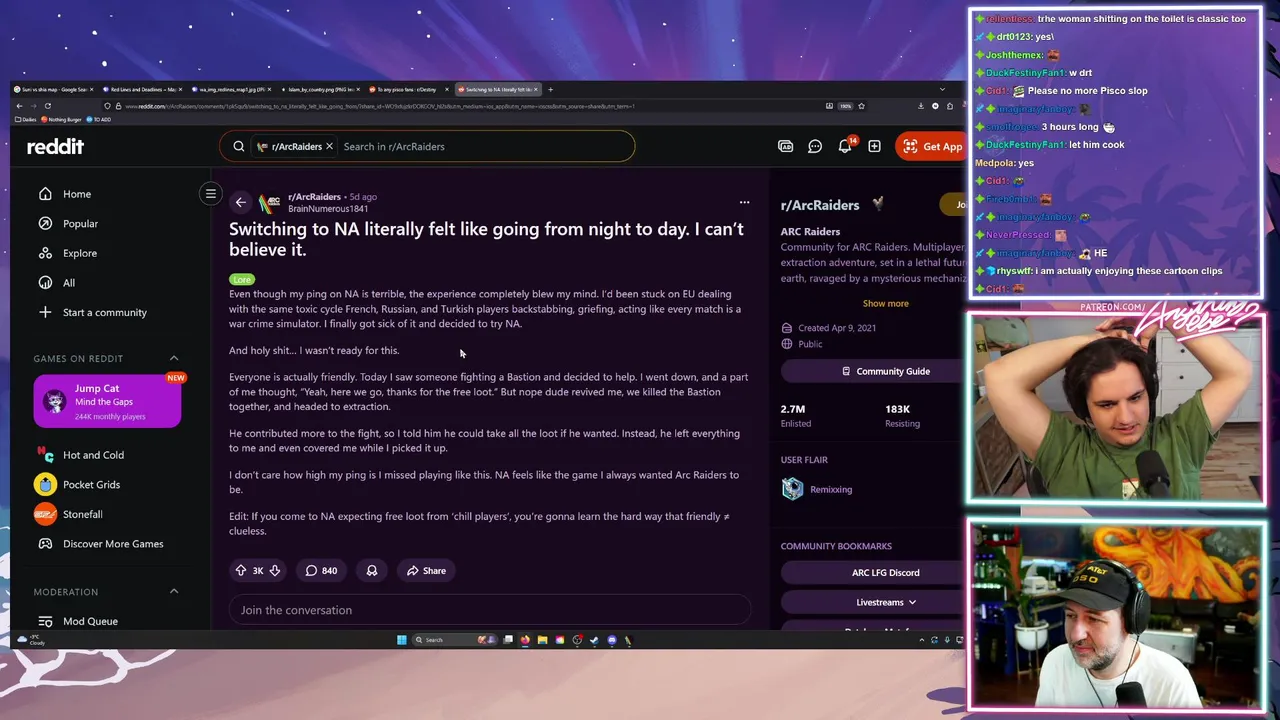Open the advertise icon in Reddit header
The height and width of the screenshot is (720, 1280).
(x=786, y=146)
